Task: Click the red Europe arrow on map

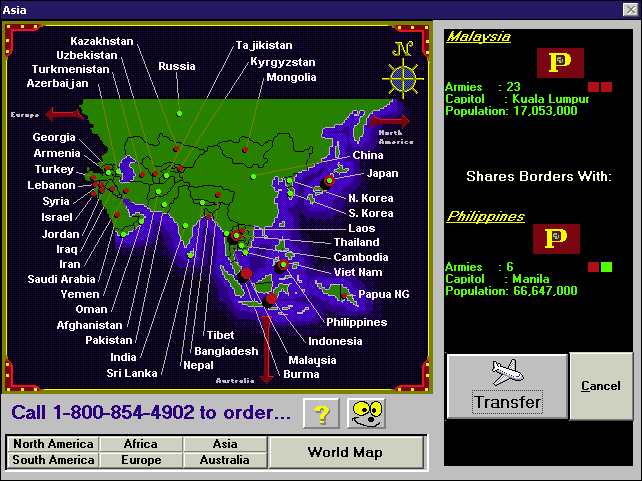Action: coord(62,114)
